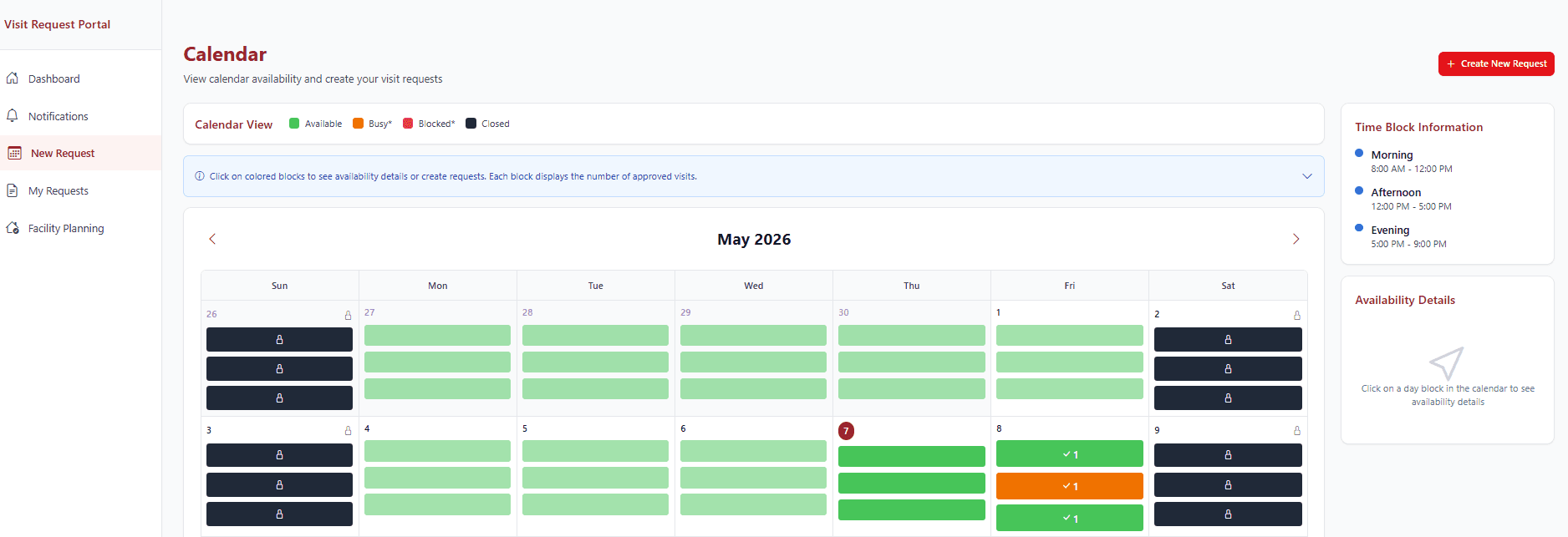The width and height of the screenshot is (1568, 537).
Task: Click the info icon in the banner
Action: (200, 176)
